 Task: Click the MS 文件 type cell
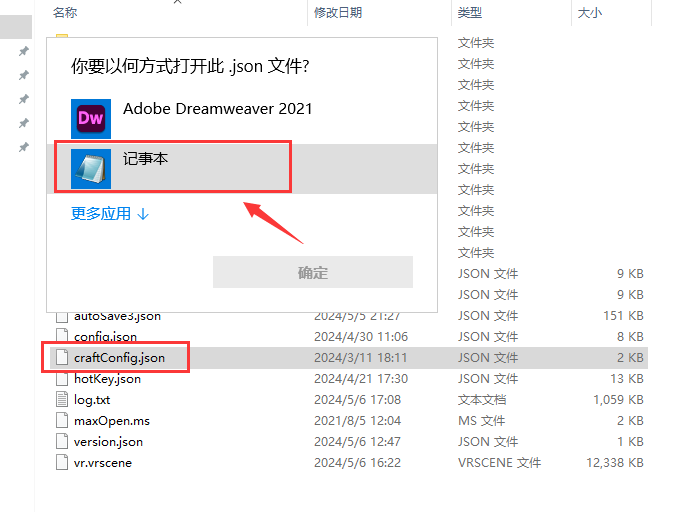(x=482, y=421)
